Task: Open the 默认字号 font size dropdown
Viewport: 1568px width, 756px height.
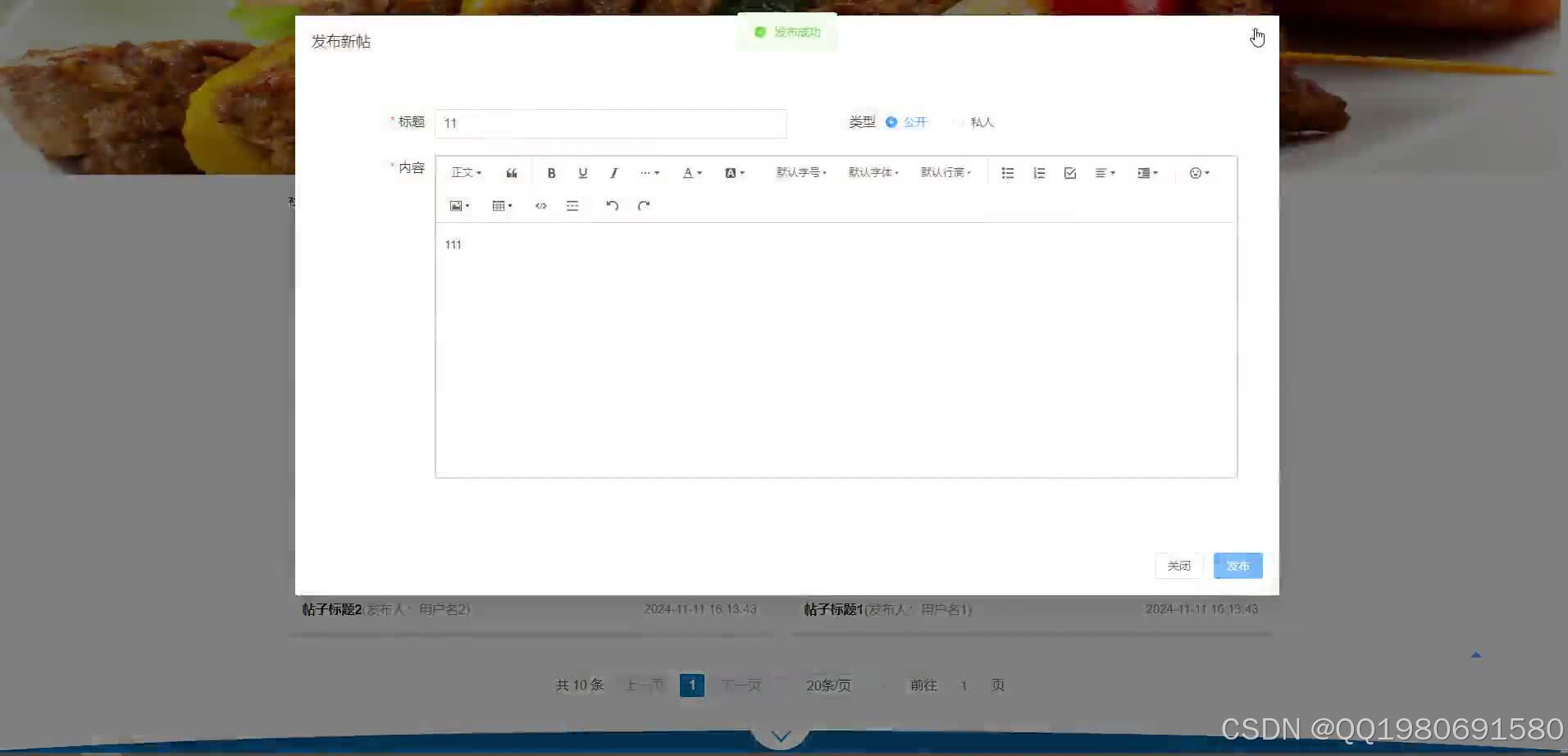Action: tap(800, 172)
